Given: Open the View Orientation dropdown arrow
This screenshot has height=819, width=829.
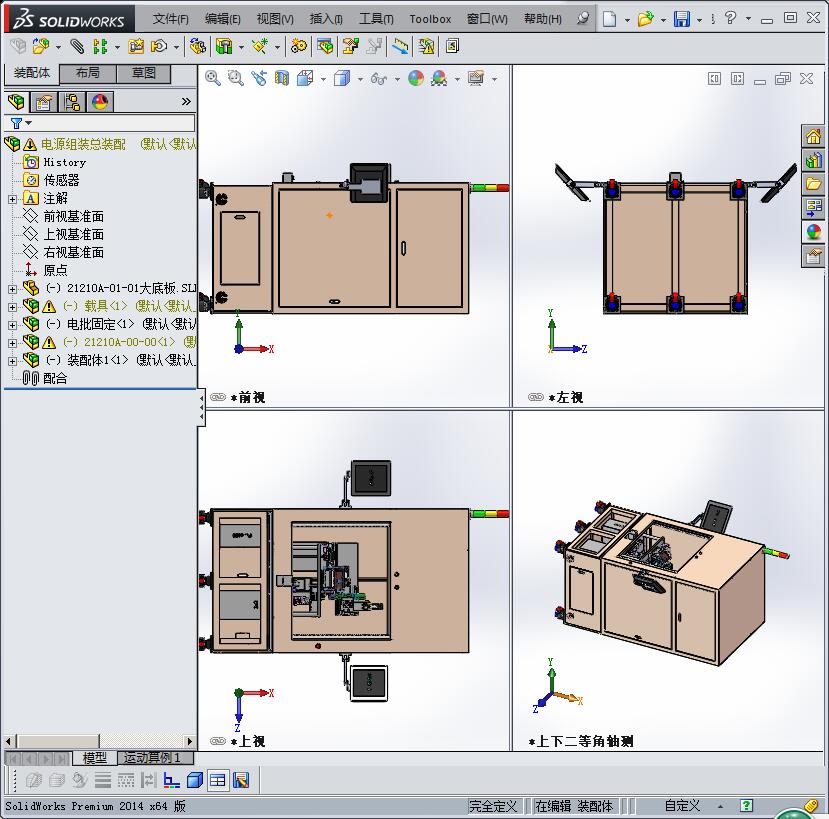Looking at the screenshot, I should pos(323,79).
